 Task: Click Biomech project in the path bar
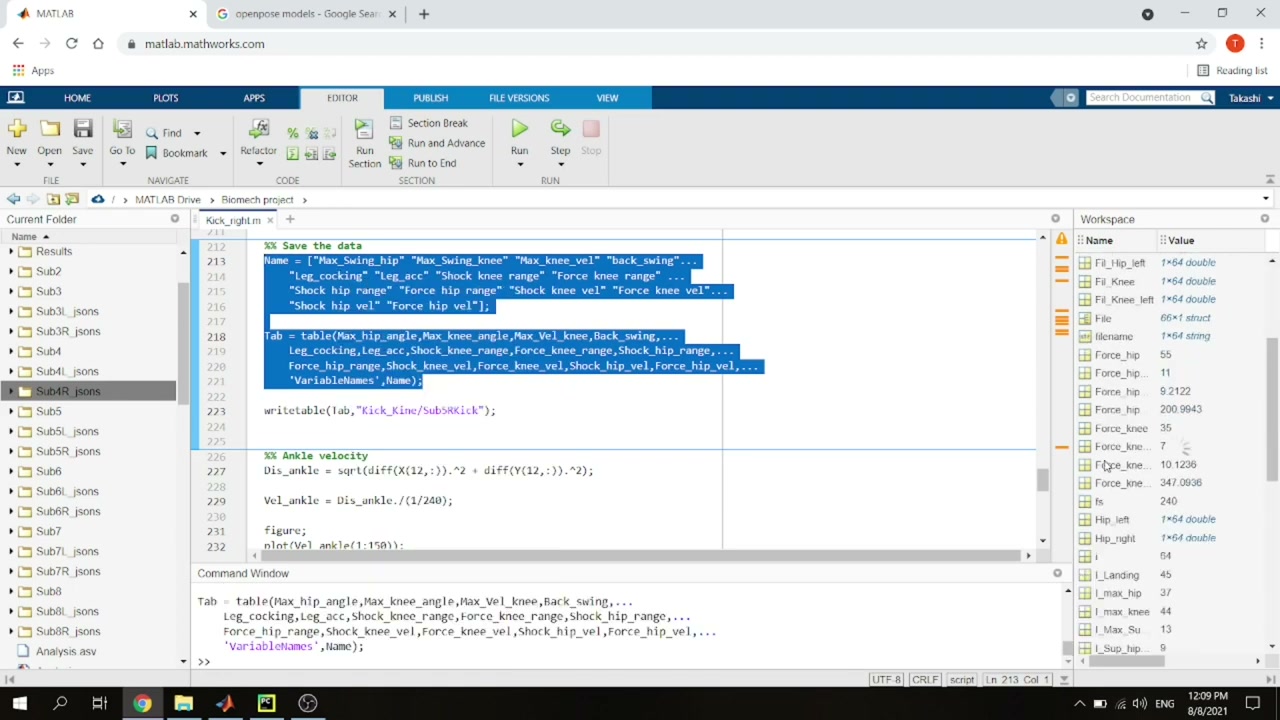tap(257, 200)
